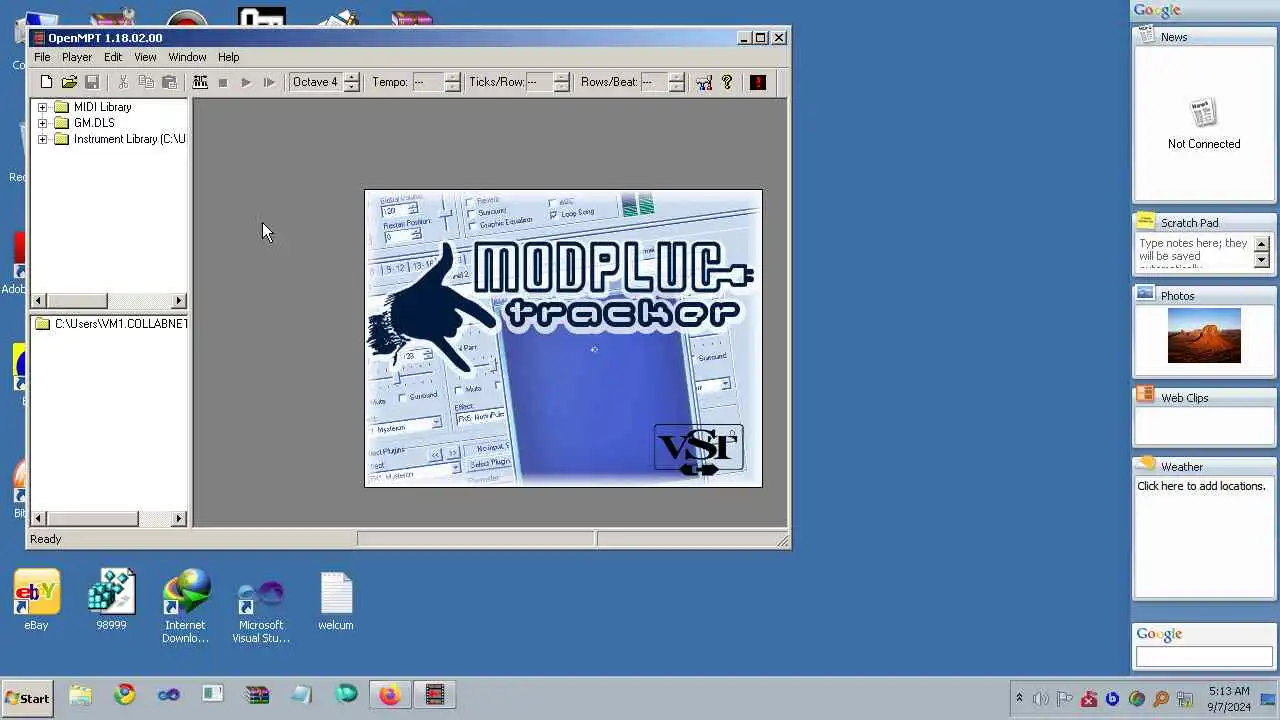Click the lower folder panel horizontal scrollbar thumb
This screenshot has width=1280, height=720.
(x=92, y=519)
